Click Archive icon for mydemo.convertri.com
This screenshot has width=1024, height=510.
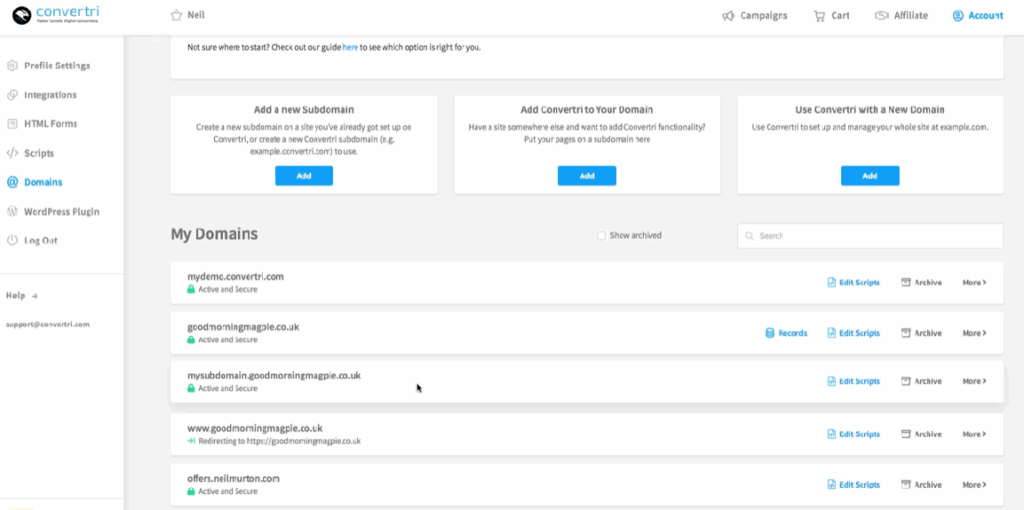[x=906, y=282]
